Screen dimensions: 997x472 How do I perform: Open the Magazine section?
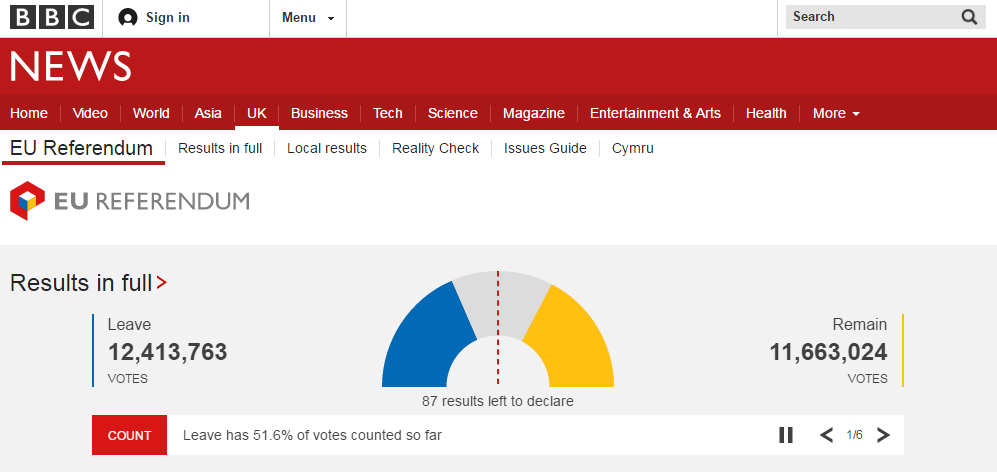(533, 113)
